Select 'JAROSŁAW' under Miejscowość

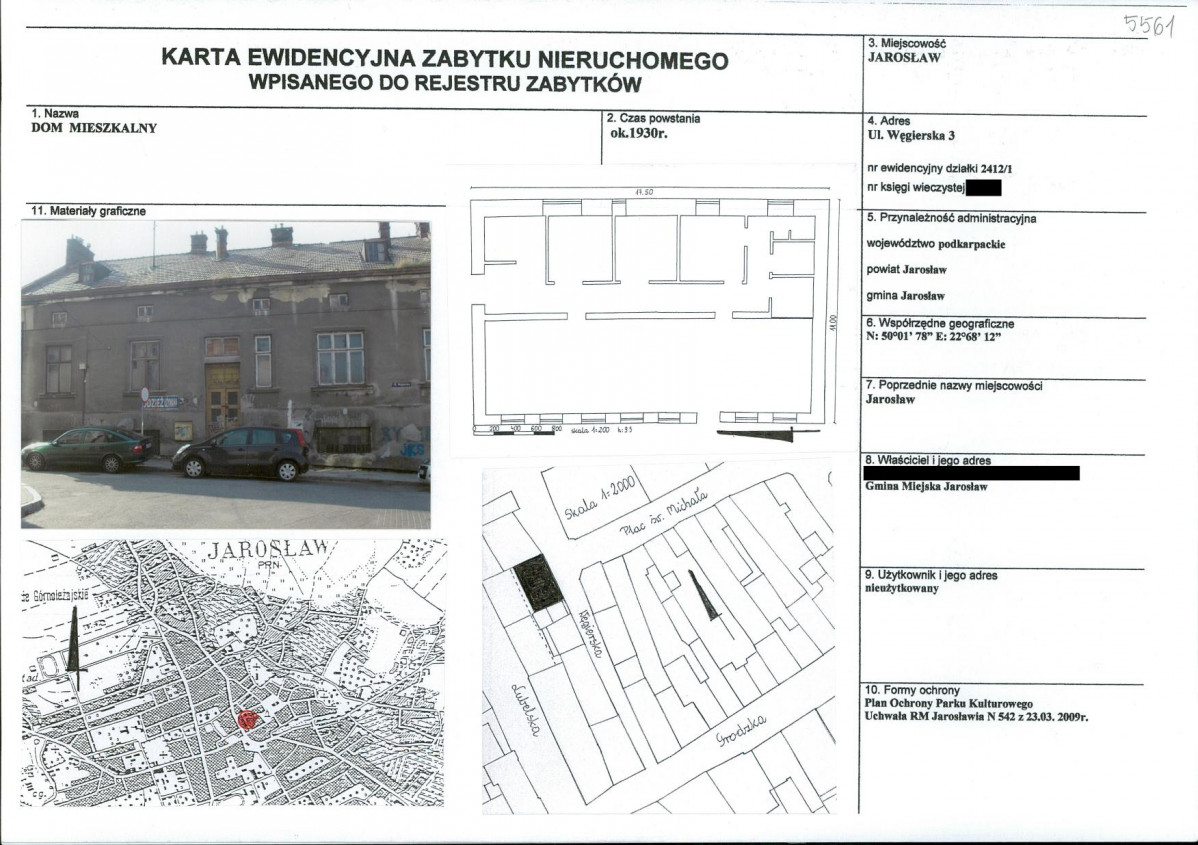click(x=904, y=57)
